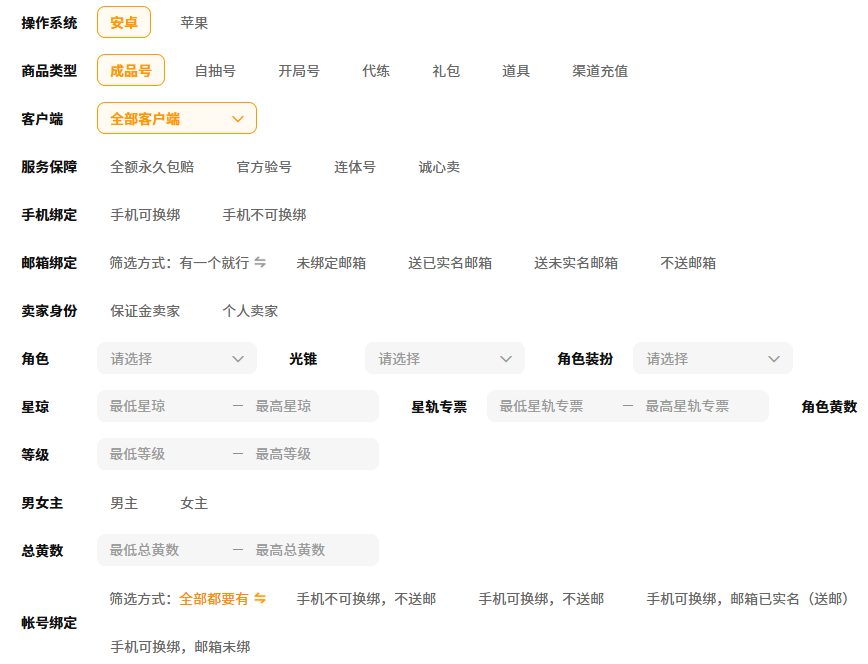Image resolution: width=868 pixels, height=664 pixels.
Task: Select 手机可换绑，邮箱未绑 account binding
Action: pyautogui.click(x=180, y=647)
